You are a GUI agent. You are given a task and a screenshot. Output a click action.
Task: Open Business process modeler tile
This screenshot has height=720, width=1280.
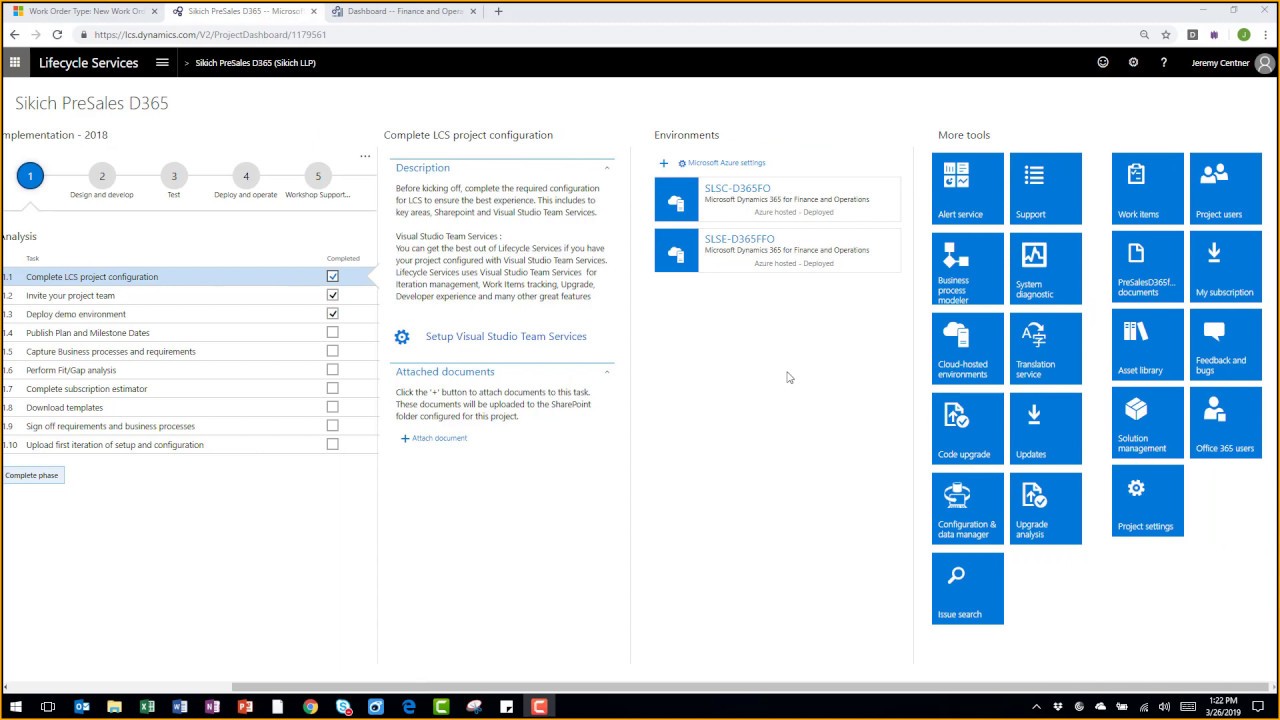967,269
